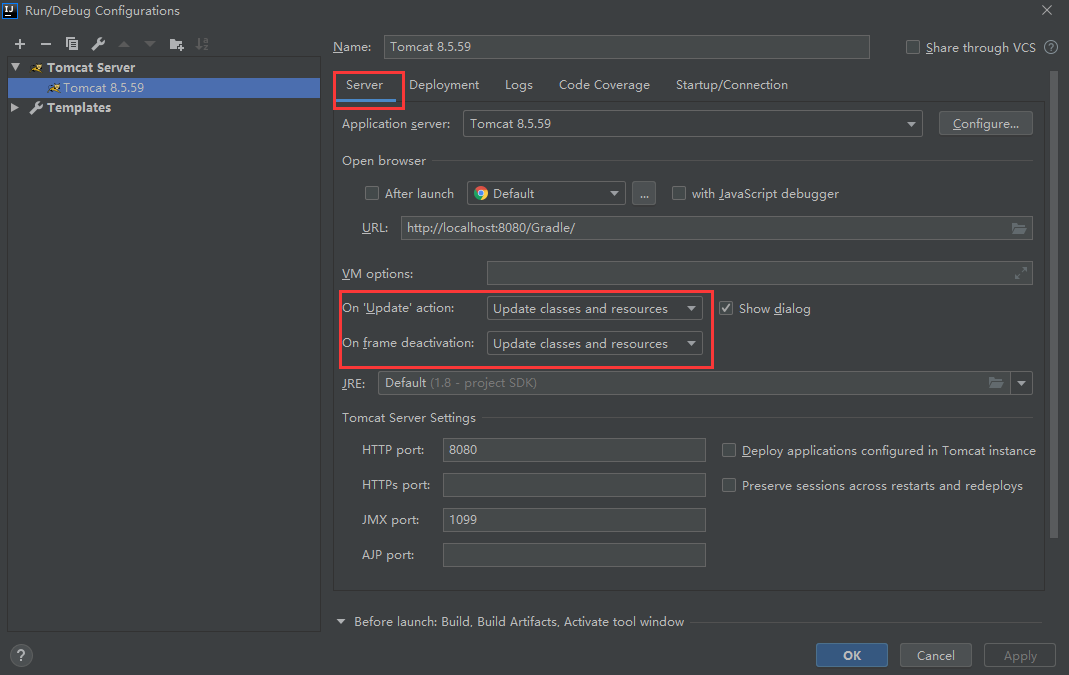Move configuration down arrow
The height and width of the screenshot is (675, 1069).
(150, 44)
